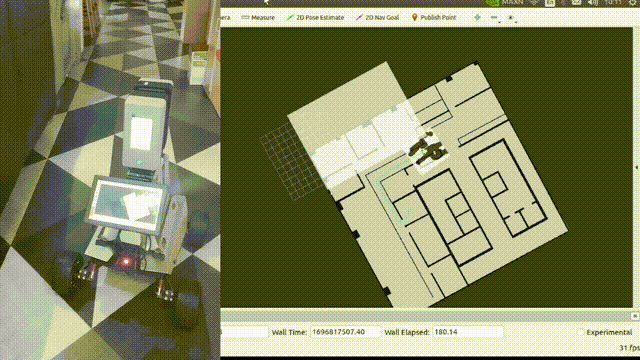Screen dimensions: 640x360
Task: Open the mail indicator in top bar
Action: [576, 2]
